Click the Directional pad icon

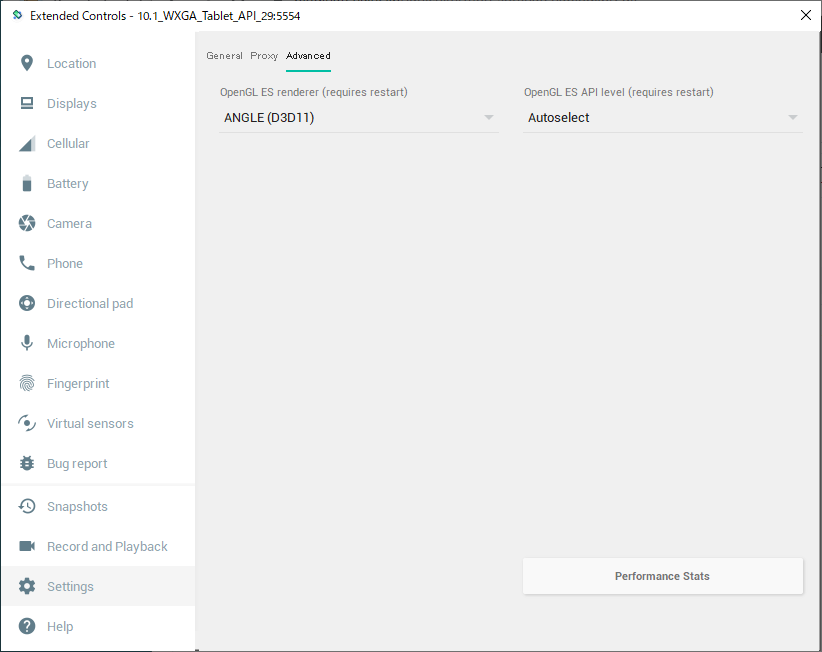click(27, 303)
